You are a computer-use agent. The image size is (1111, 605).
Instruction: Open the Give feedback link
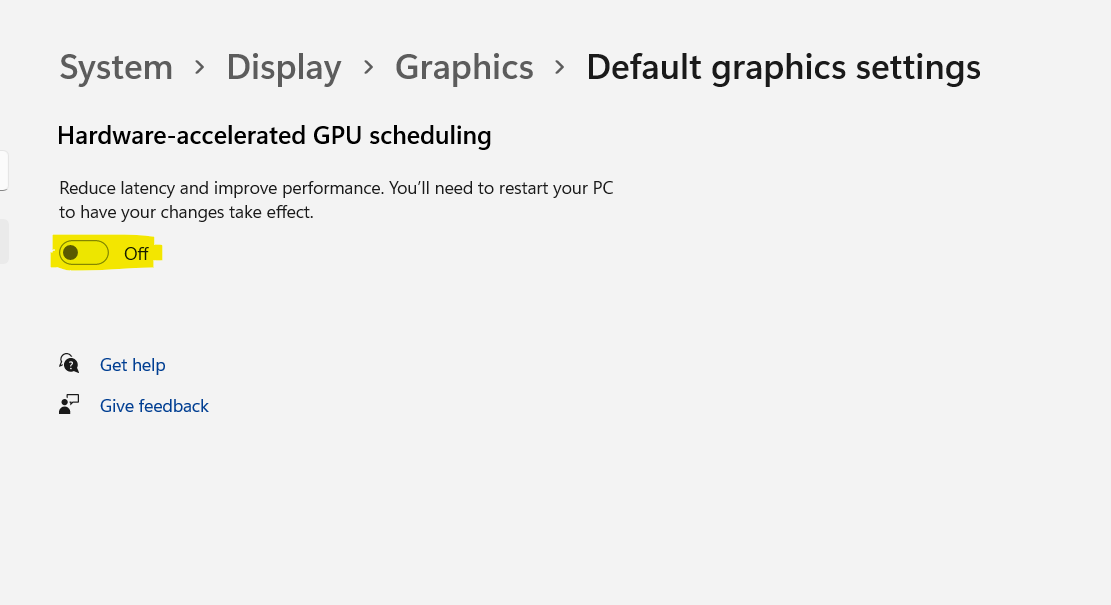coord(154,406)
